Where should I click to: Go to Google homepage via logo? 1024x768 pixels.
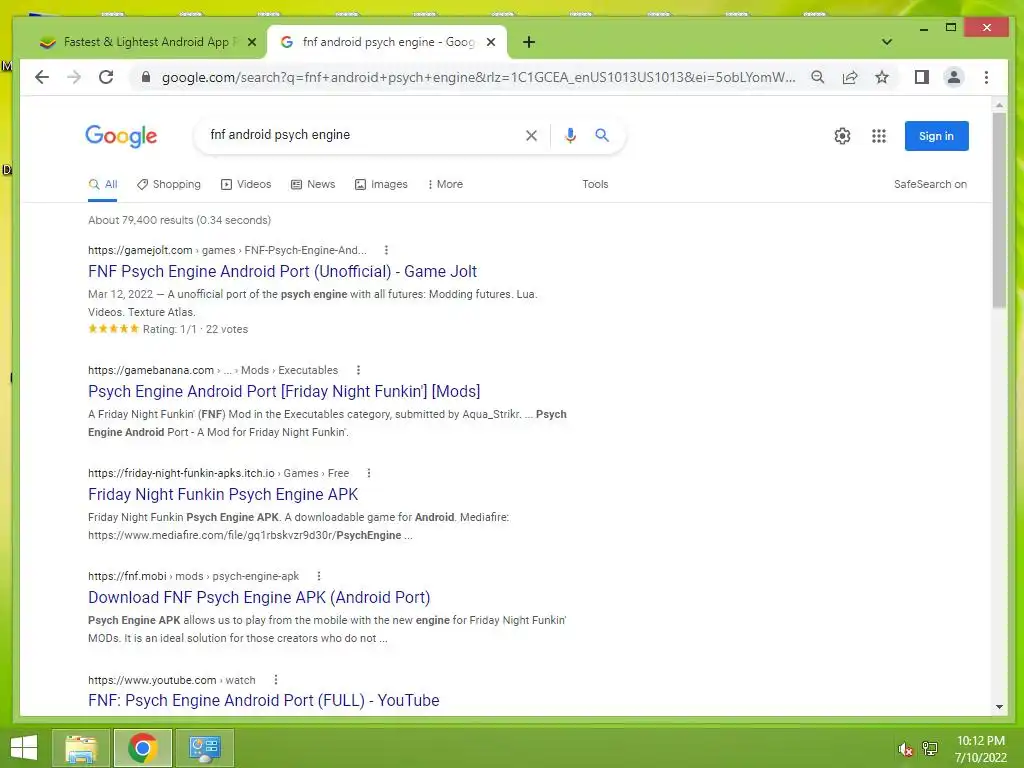coord(121,136)
